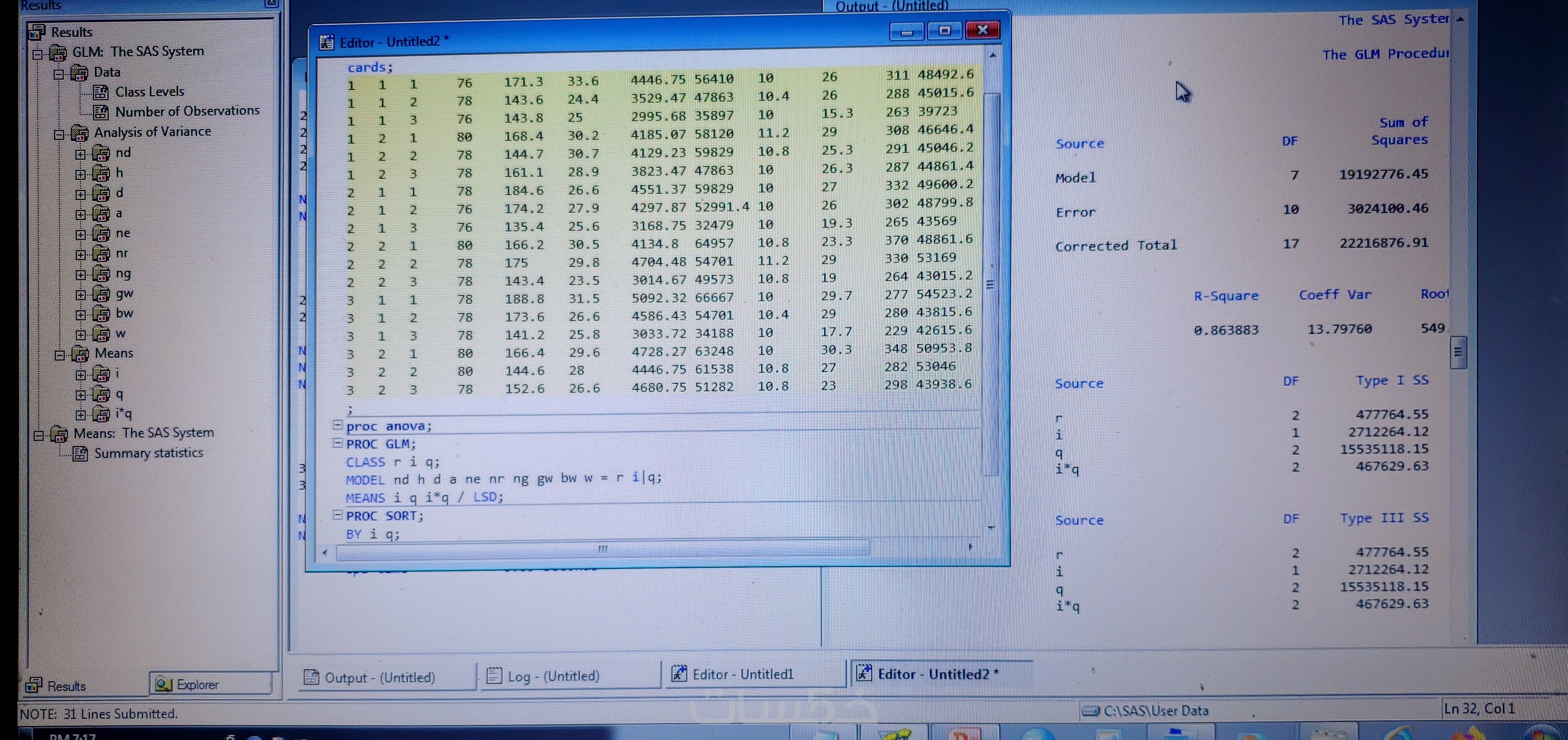Click the Number of Observations icon

click(x=100, y=113)
